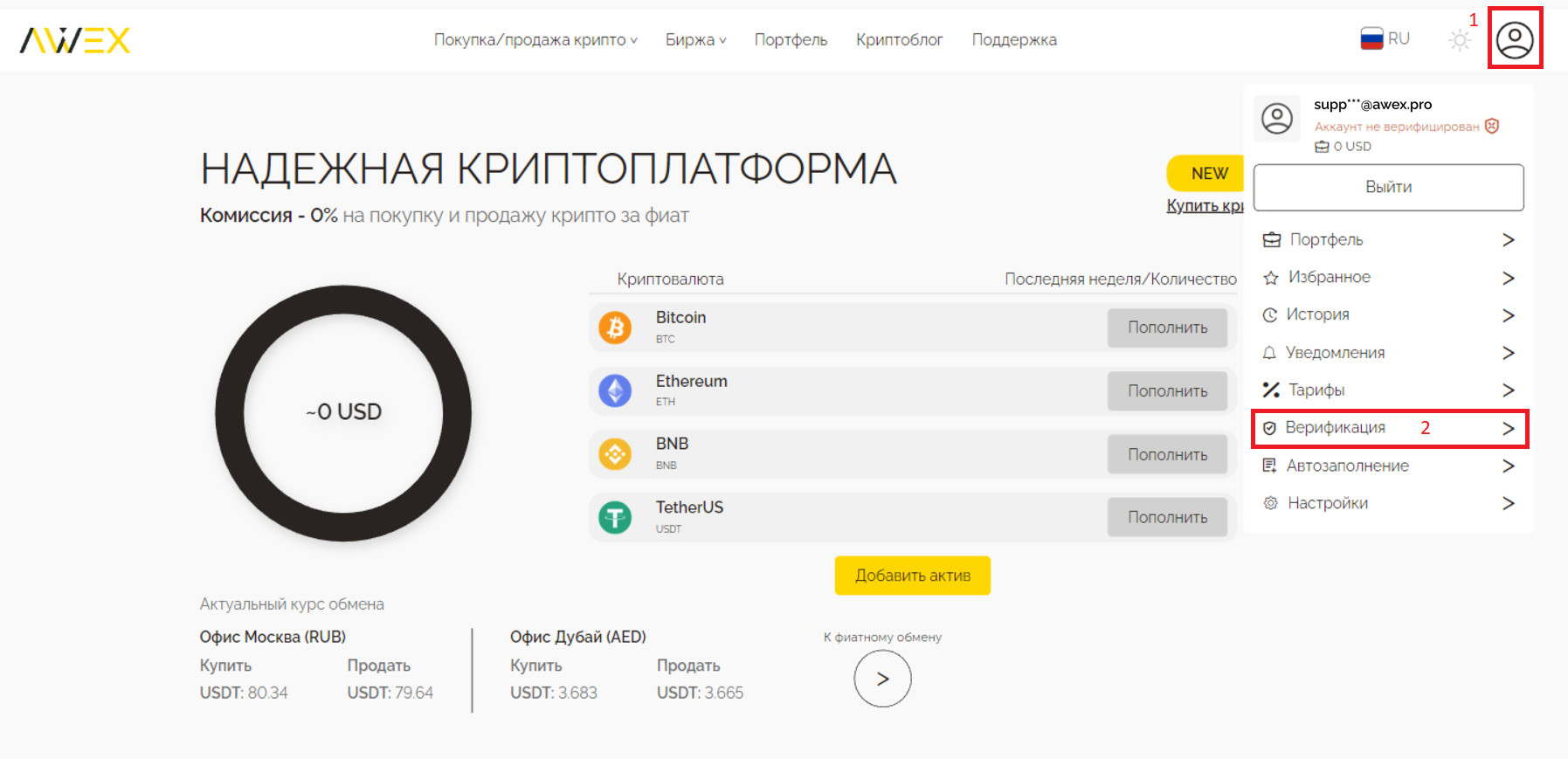This screenshot has width=1568, height=759.
Task: Click the yellow NEW badge button
Action: pyautogui.click(x=1205, y=174)
